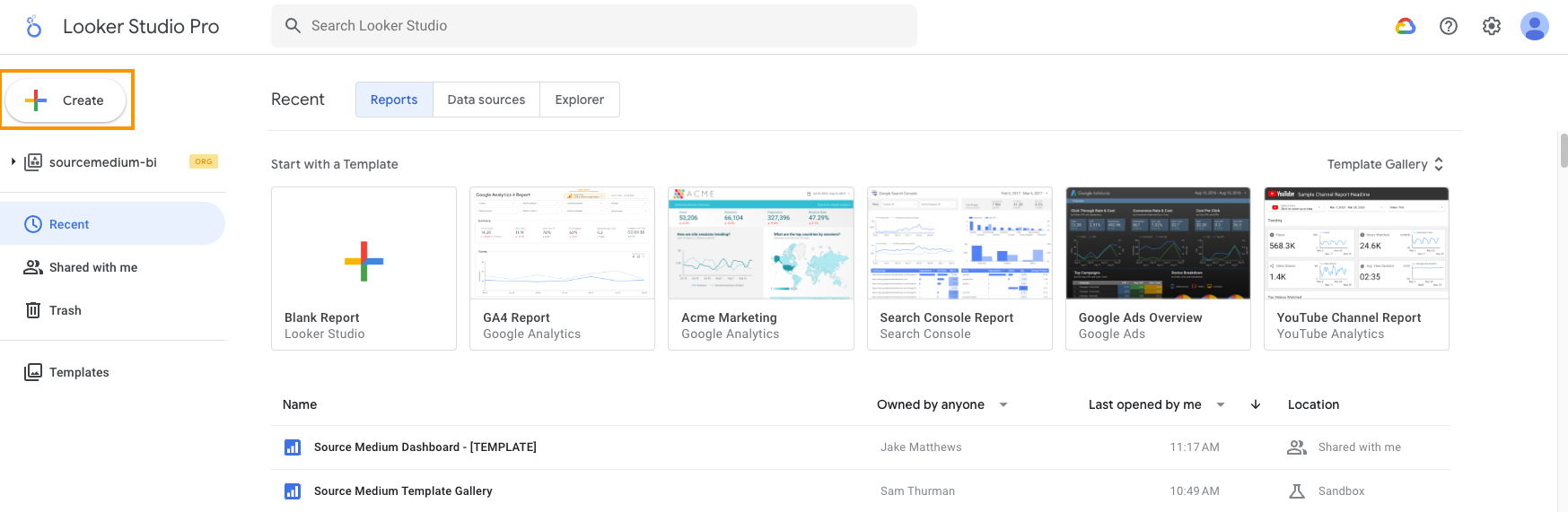The width and height of the screenshot is (1568, 512).
Task: Click the 10:49 AM timestamp
Action: (x=1195, y=491)
